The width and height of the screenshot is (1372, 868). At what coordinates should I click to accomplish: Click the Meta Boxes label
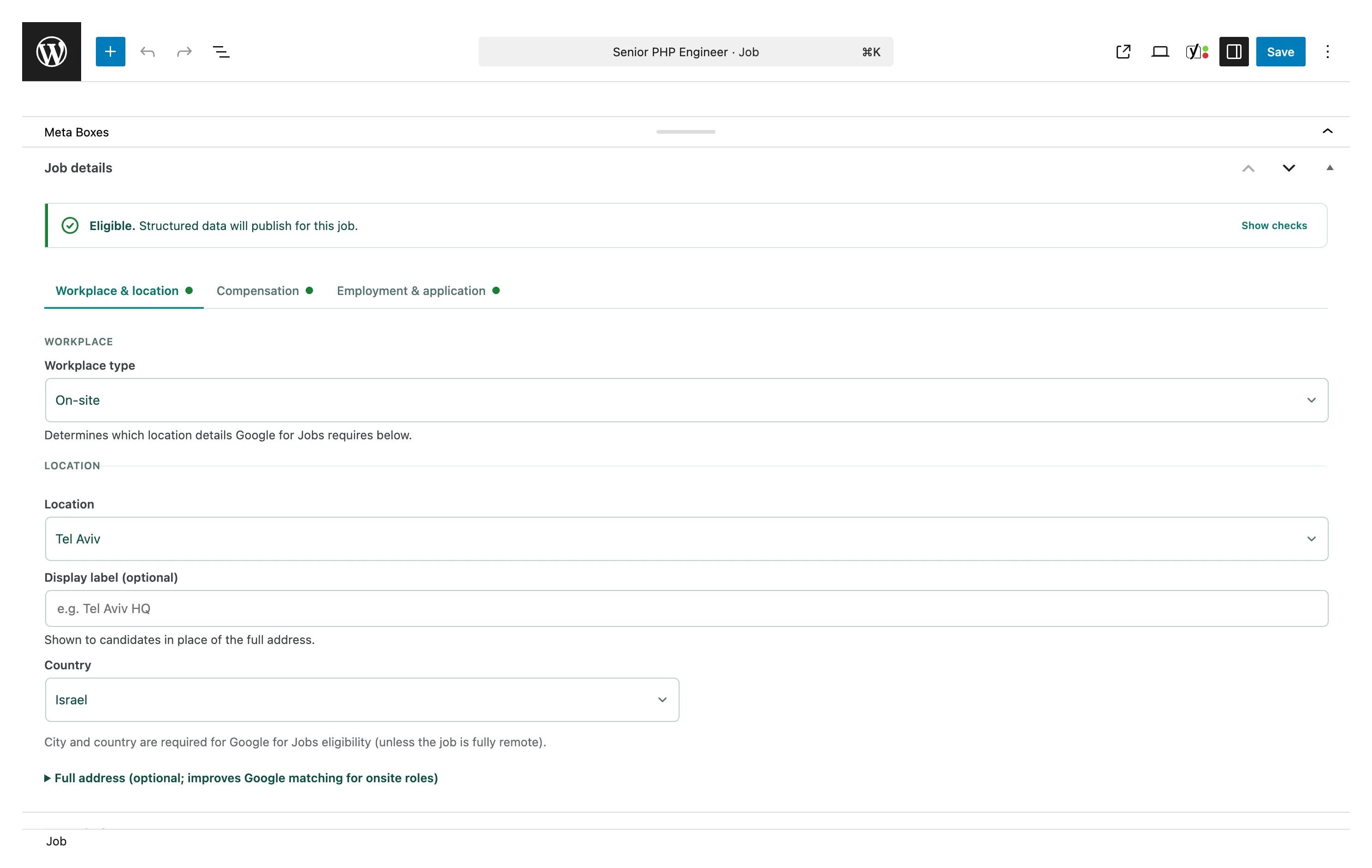coord(77,132)
